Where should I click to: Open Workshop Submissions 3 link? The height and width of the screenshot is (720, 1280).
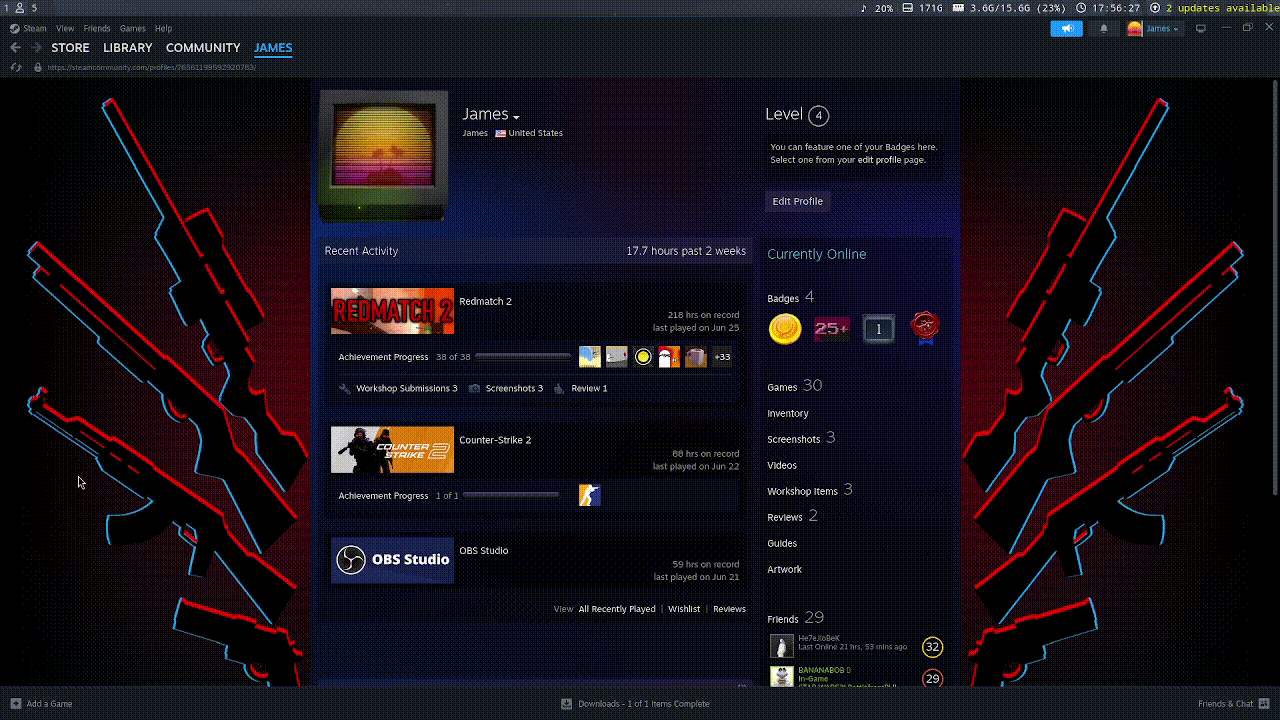tap(406, 388)
